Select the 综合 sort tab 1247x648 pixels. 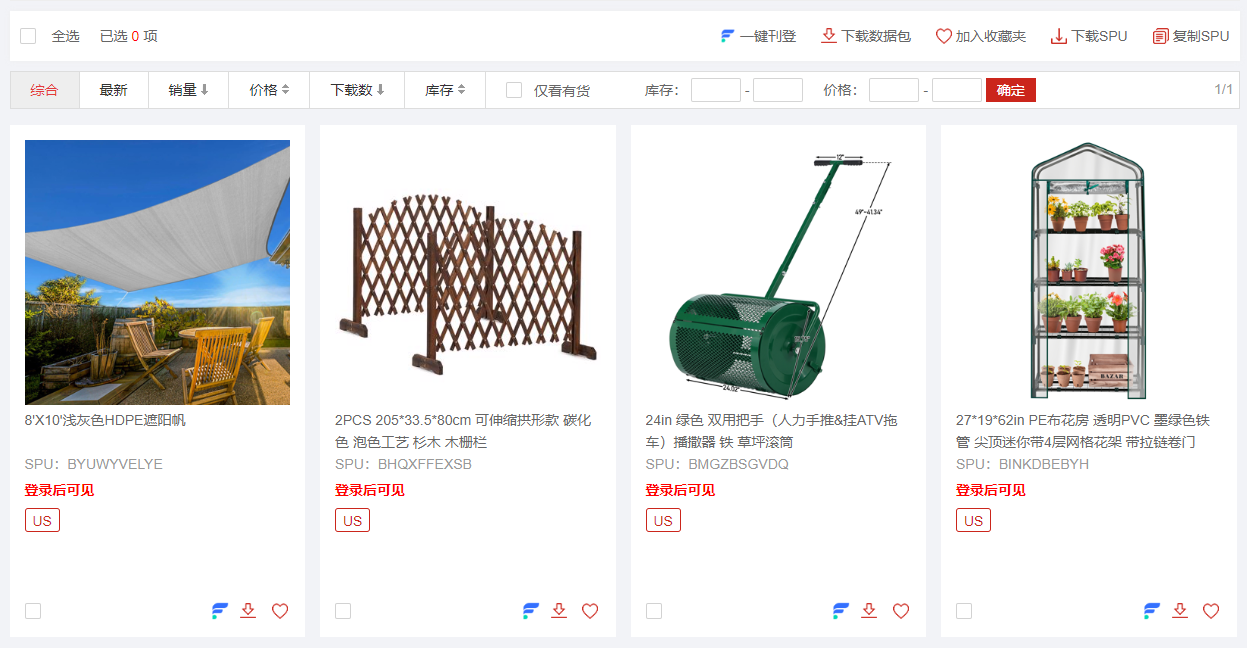[x=44, y=90]
